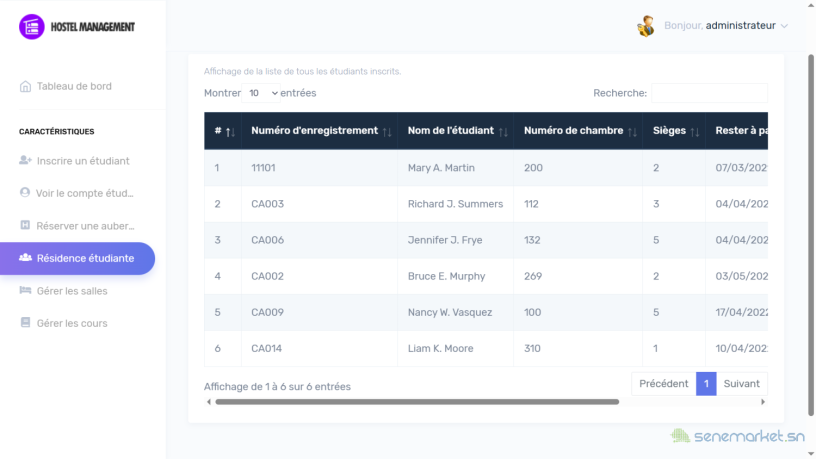The image size is (816, 459).
Task: Click the Suivant pagination button
Action: tap(742, 384)
